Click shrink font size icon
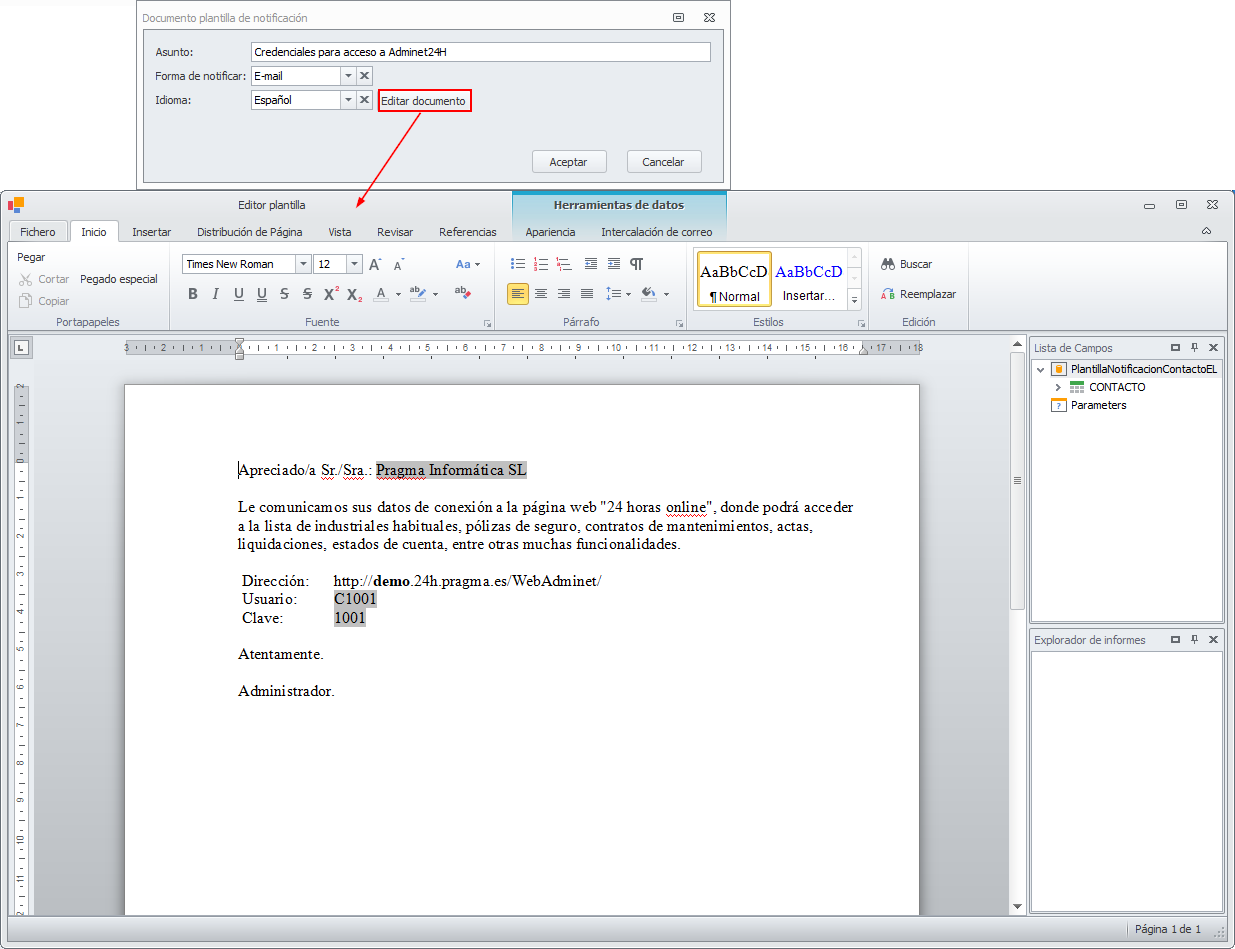 [x=398, y=264]
